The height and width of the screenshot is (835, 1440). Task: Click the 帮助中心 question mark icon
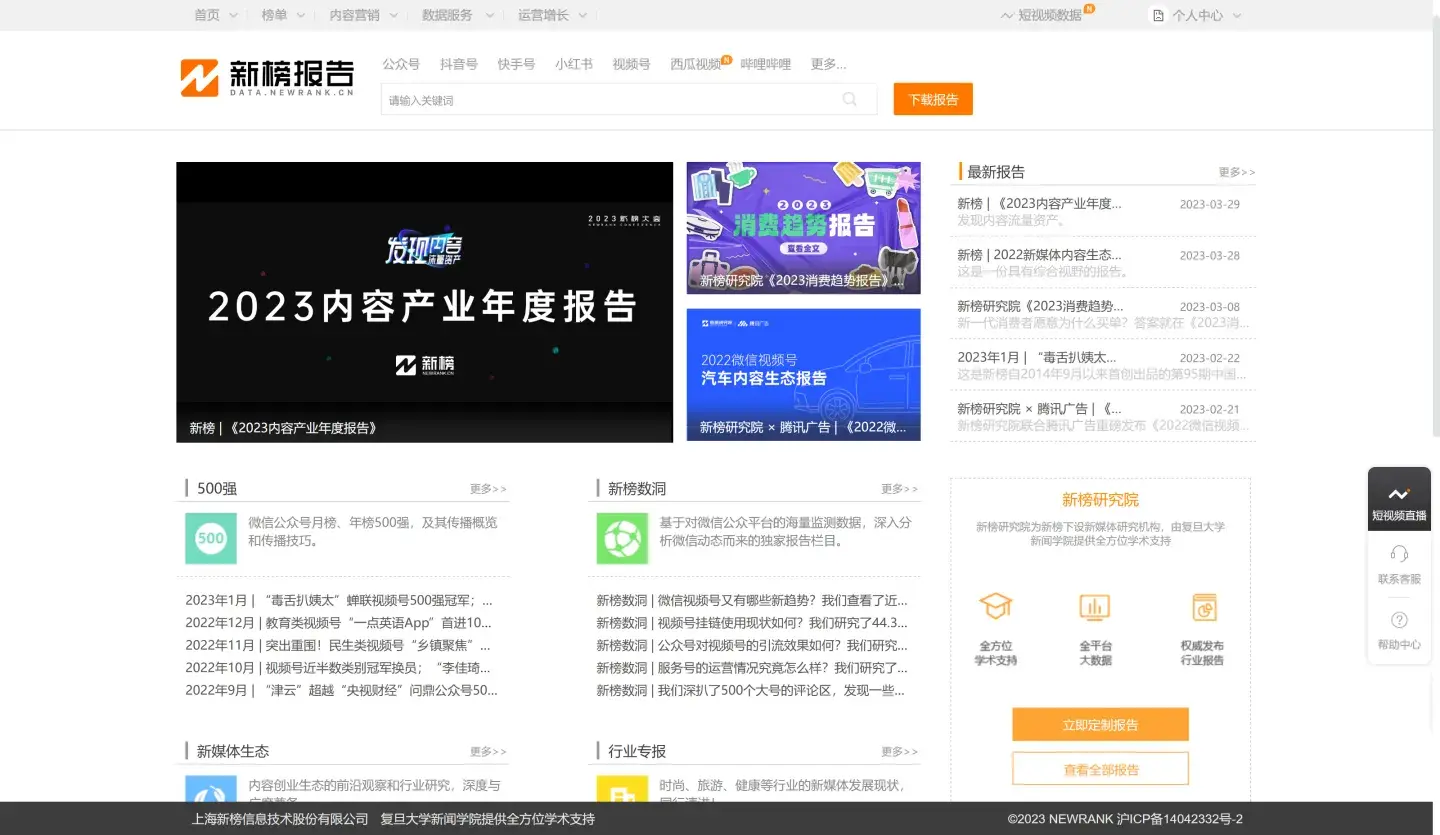[x=1399, y=620]
